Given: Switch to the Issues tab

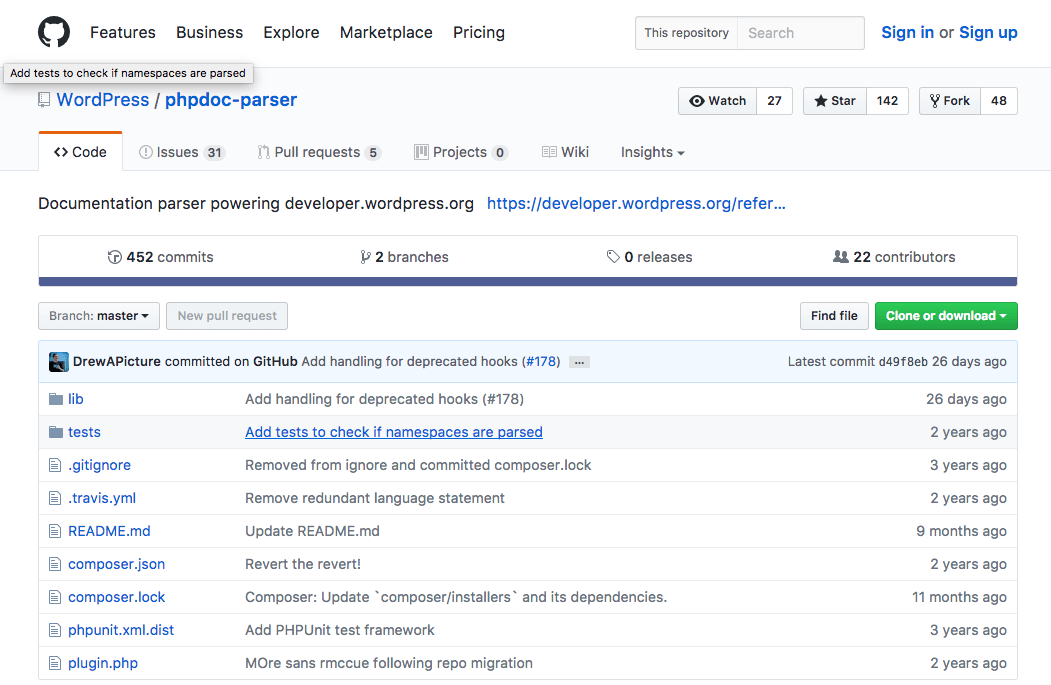Looking at the screenshot, I should tap(182, 152).
